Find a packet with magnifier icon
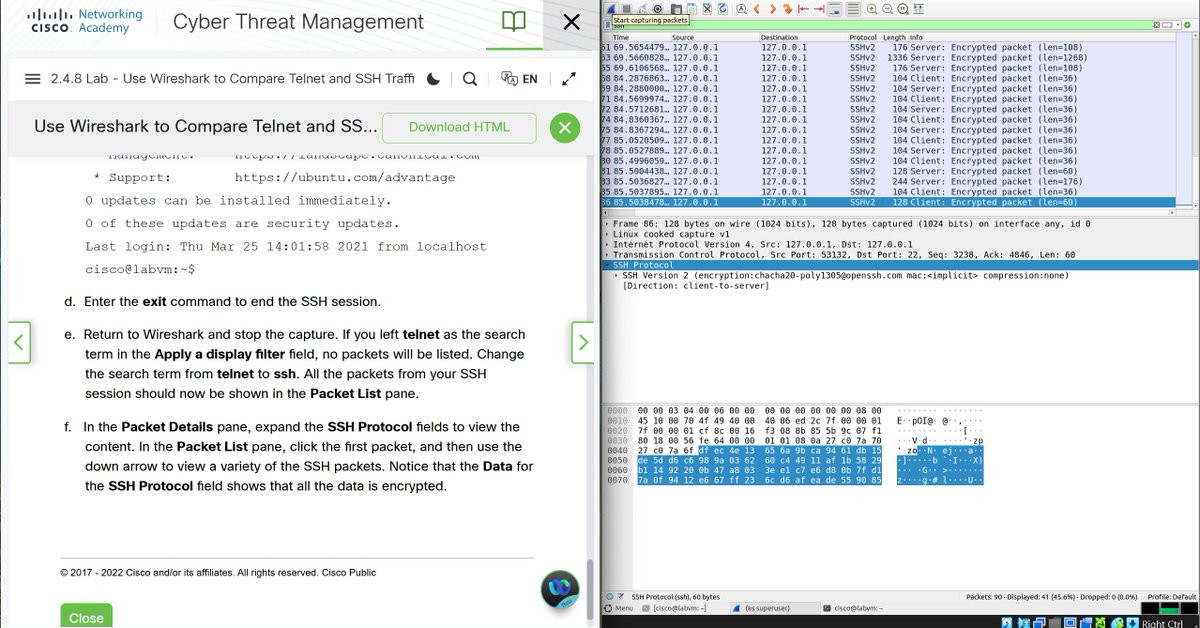1200x628 pixels. (741, 9)
